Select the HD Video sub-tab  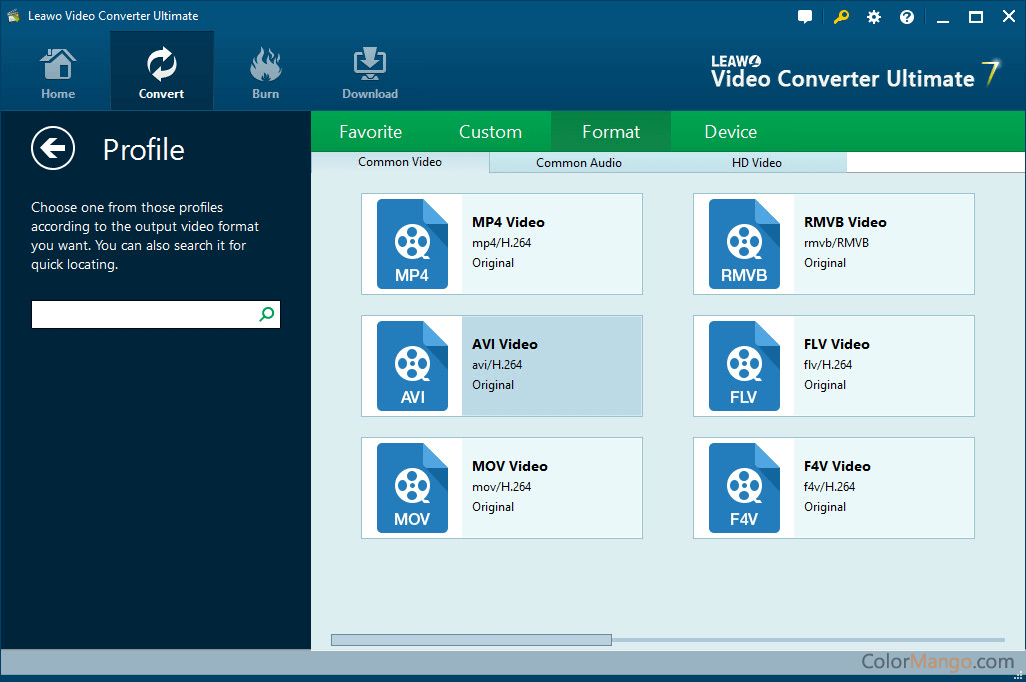coord(757,163)
